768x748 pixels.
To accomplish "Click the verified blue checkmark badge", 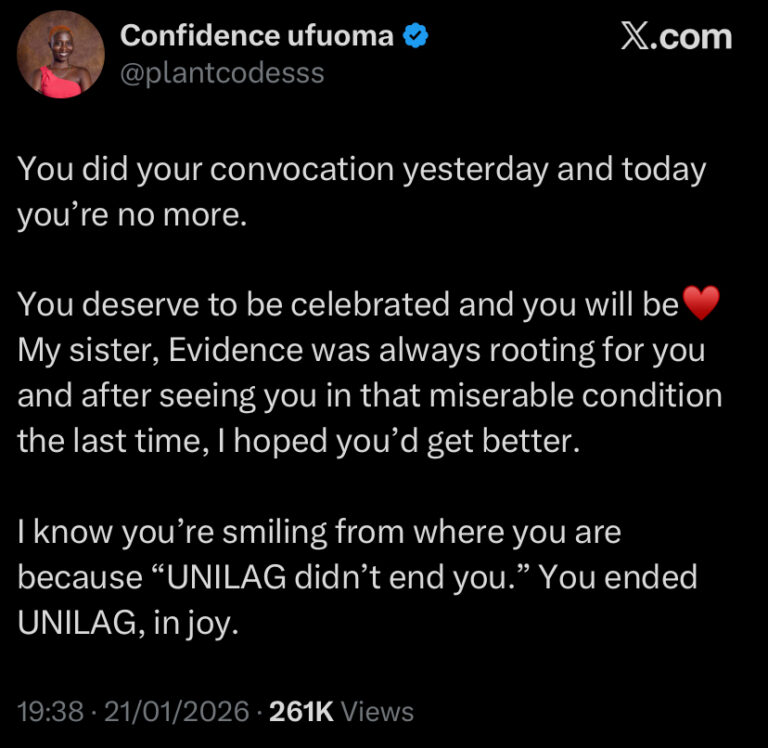I will click(417, 38).
